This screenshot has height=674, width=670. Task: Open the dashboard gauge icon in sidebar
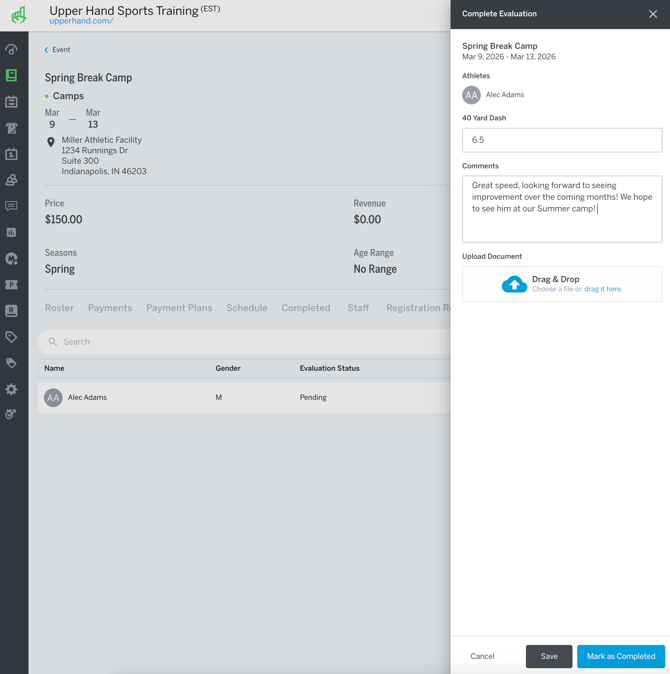click(11, 49)
